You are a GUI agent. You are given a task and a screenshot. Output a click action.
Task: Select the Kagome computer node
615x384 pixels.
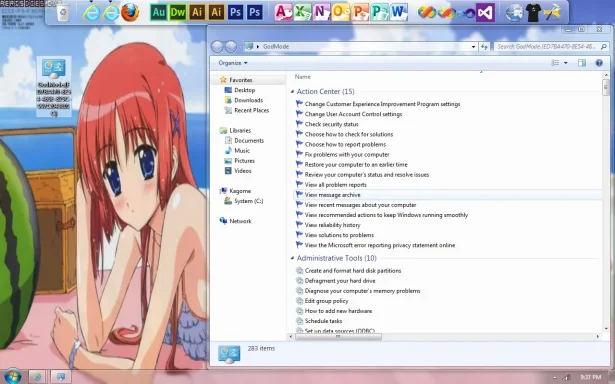(240, 191)
